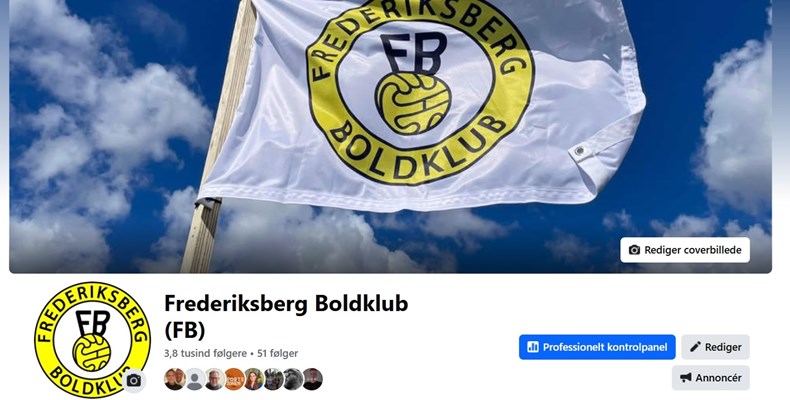Screen dimensions: 790x400
Task: Open the Professionelt kontrolpanel dashboard
Action: pyautogui.click(x=597, y=347)
